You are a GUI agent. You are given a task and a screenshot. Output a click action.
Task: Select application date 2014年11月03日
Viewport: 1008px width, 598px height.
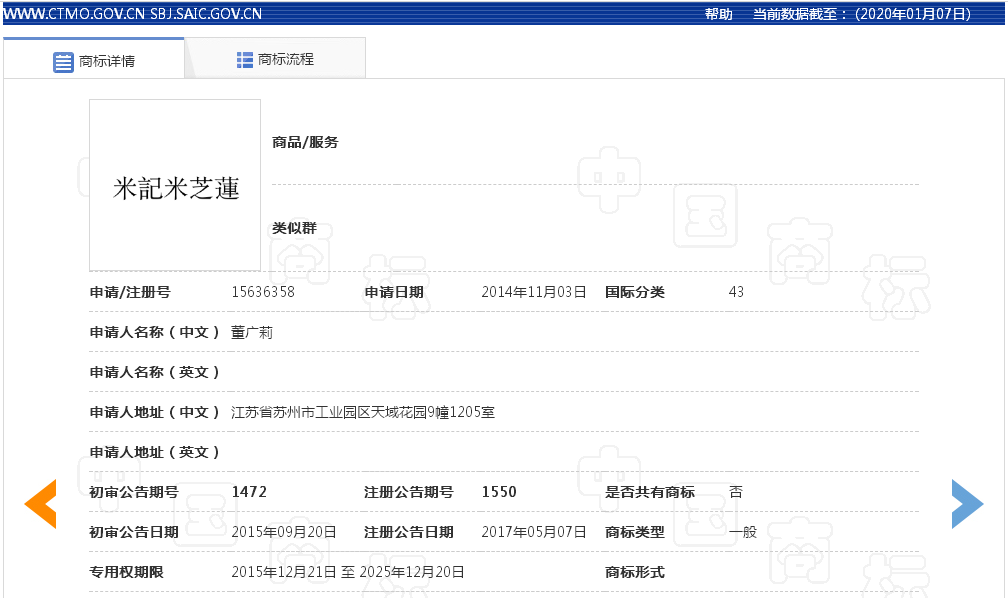534,292
